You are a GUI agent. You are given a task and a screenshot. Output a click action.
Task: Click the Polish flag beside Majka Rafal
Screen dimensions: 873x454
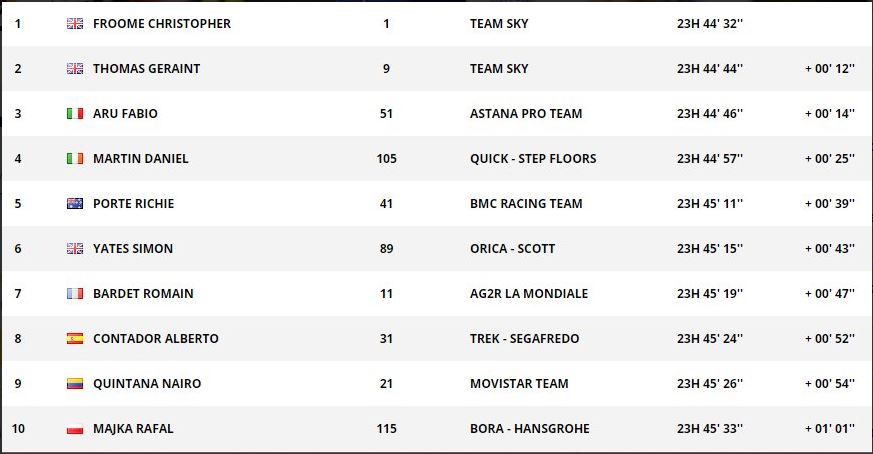(75, 429)
